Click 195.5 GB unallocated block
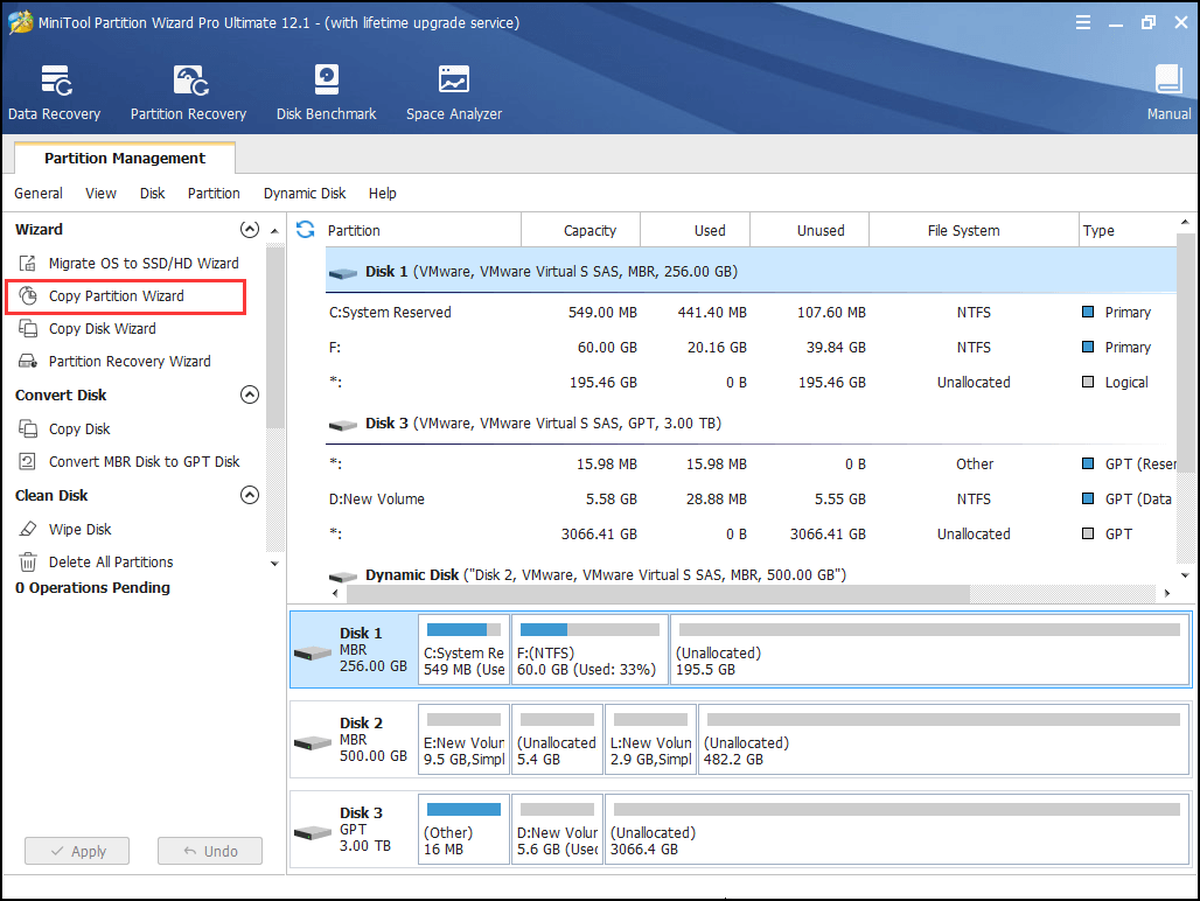 (930, 649)
